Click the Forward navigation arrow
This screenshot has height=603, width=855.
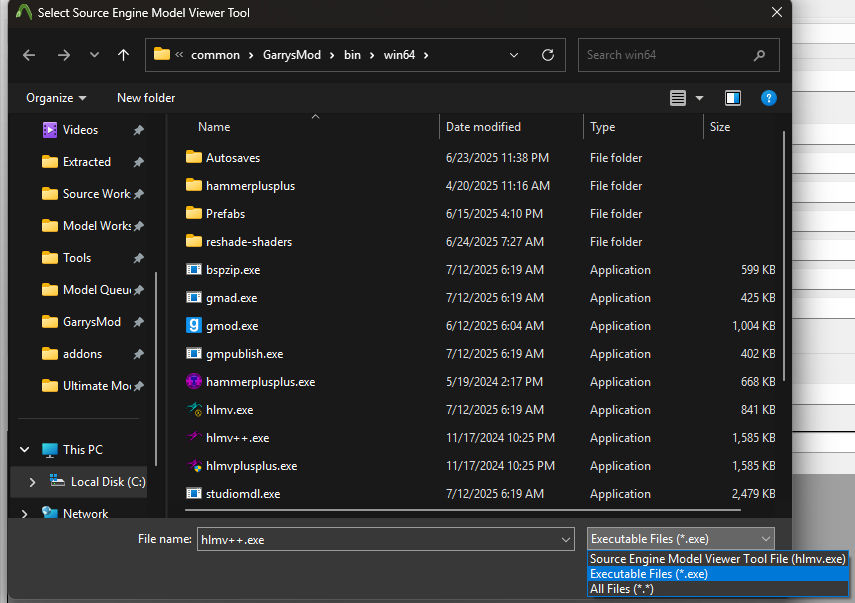[x=64, y=55]
